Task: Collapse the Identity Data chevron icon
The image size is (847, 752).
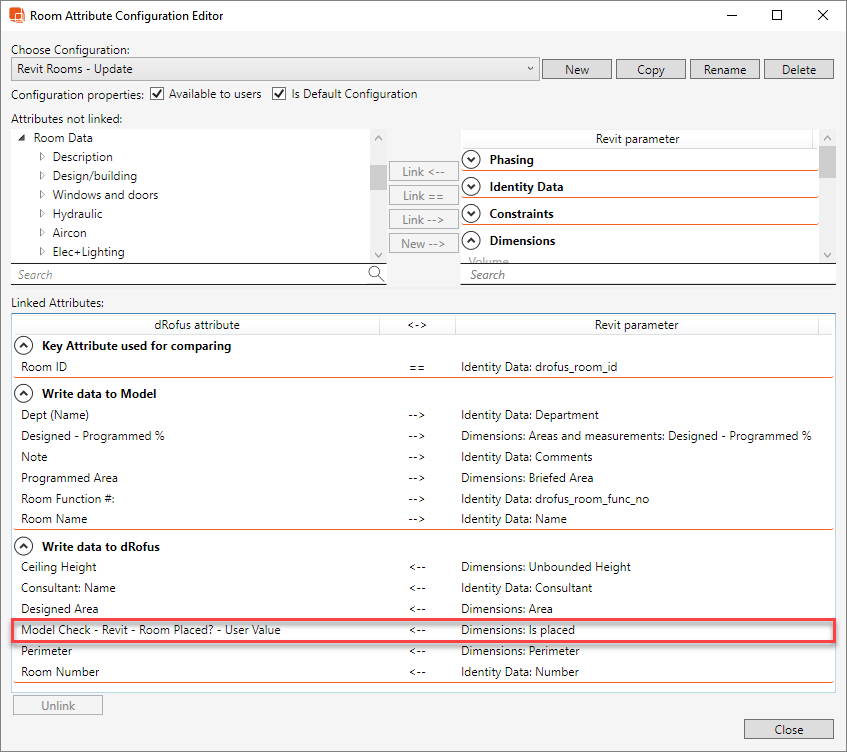Action: pos(470,186)
